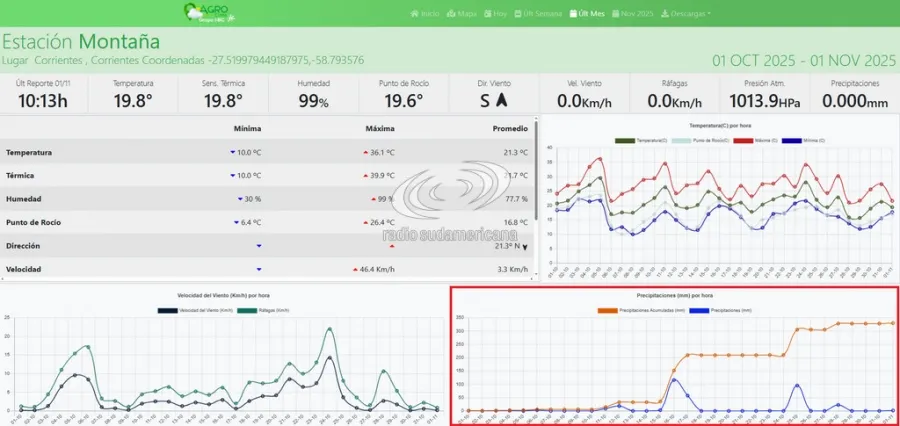Go to the Mapa view

461,14
